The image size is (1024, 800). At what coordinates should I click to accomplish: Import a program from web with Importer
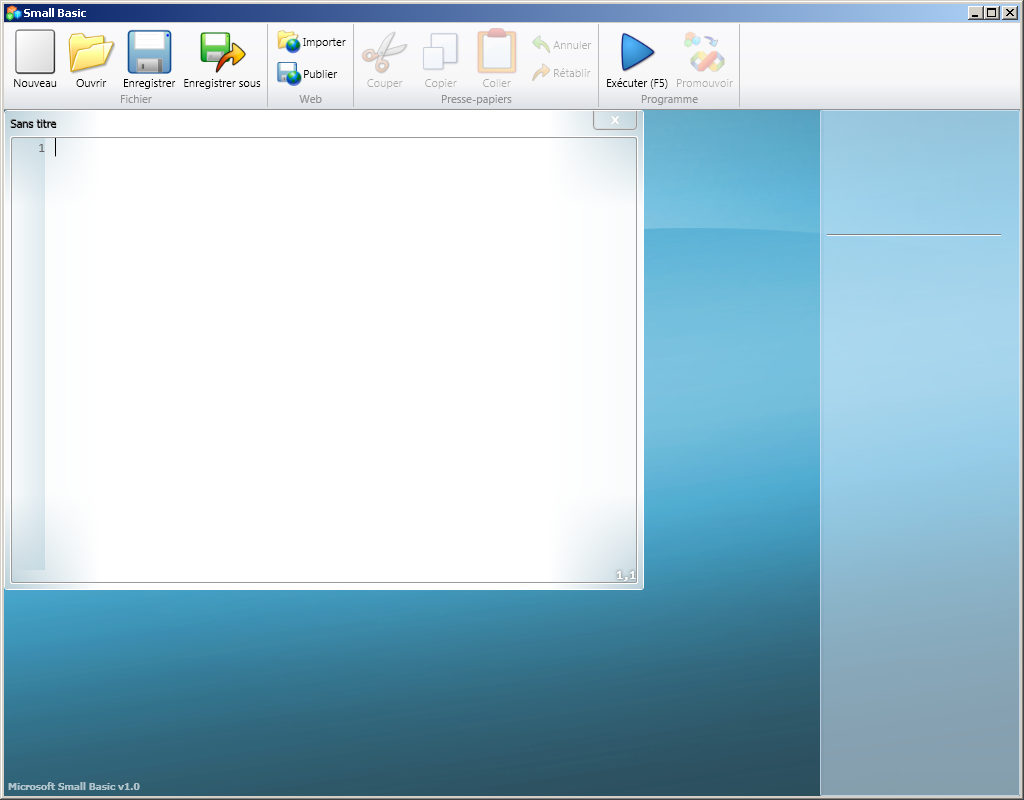tap(312, 42)
